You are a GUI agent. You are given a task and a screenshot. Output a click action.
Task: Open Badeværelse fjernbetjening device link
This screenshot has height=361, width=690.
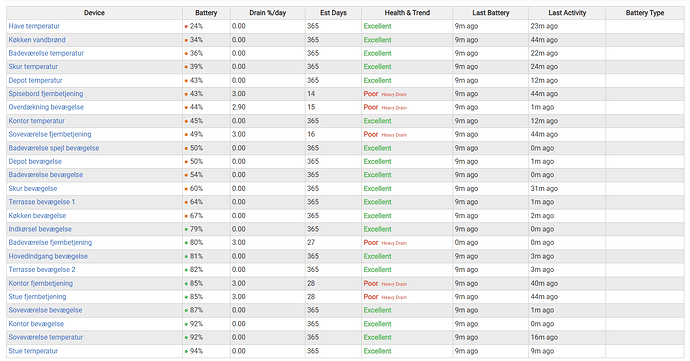coord(50,243)
